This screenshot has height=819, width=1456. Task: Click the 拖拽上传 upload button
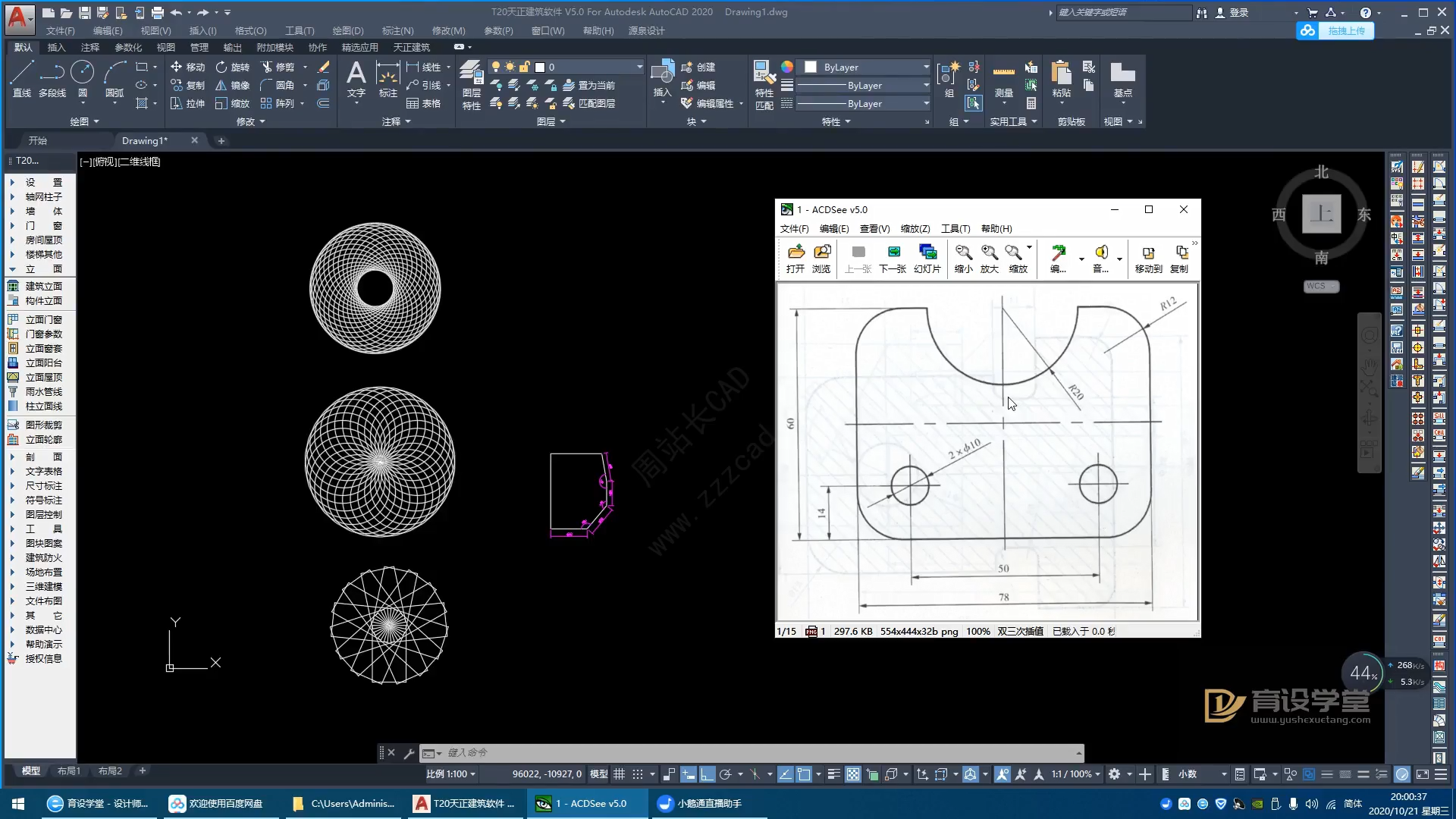(1335, 31)
